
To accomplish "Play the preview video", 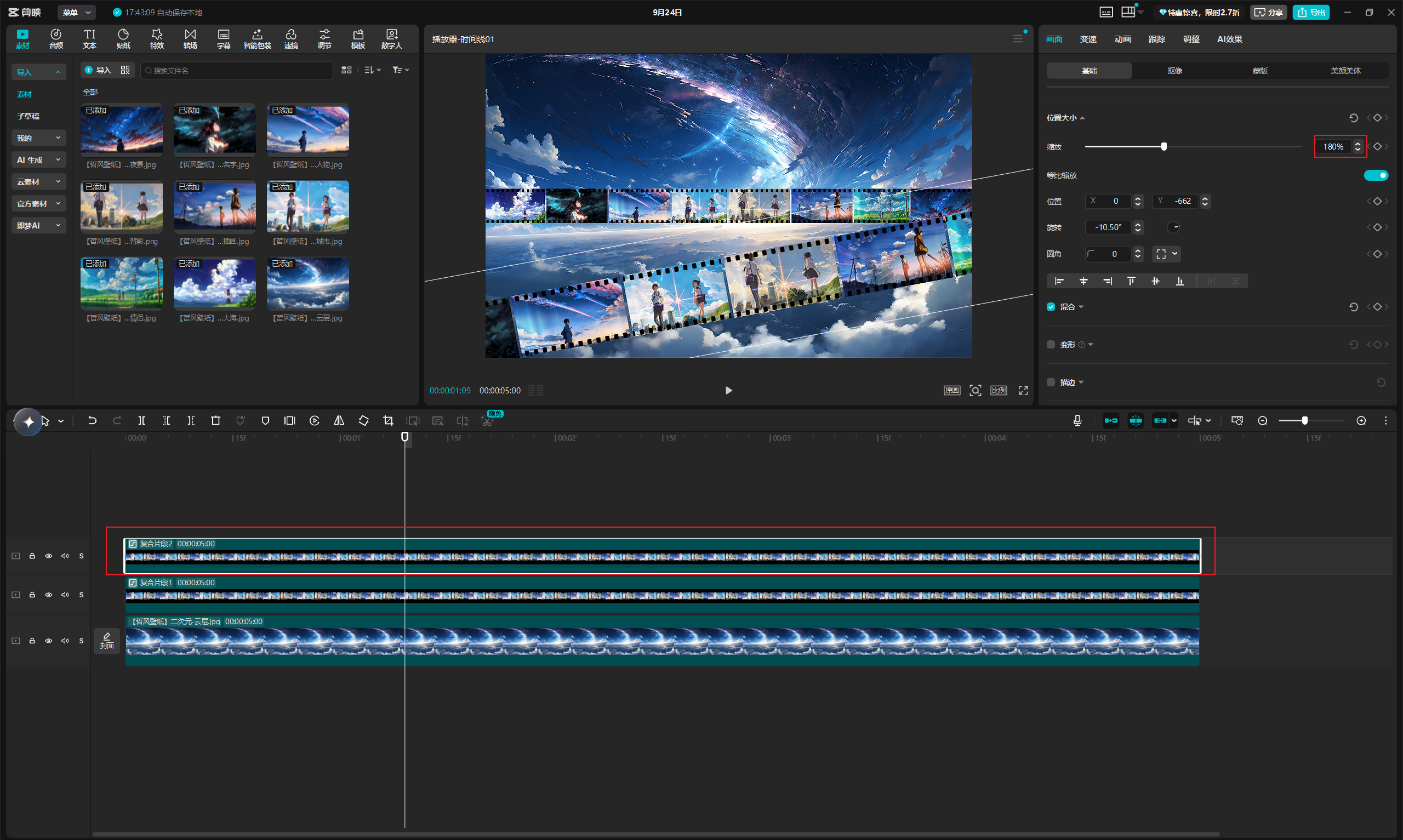I will tap(728, 391).
